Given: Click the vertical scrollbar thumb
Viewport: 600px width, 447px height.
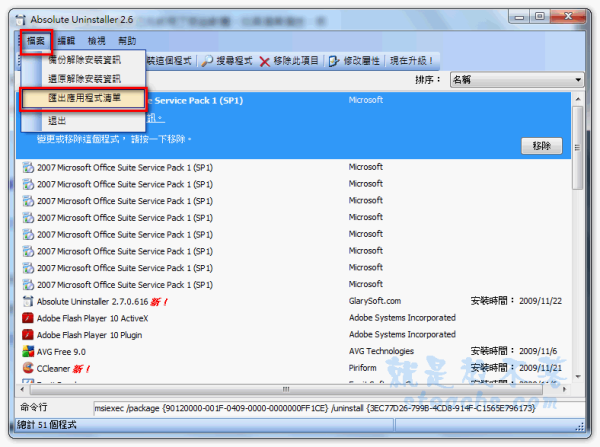Looking at the screenshot, I should coord(578,148).
